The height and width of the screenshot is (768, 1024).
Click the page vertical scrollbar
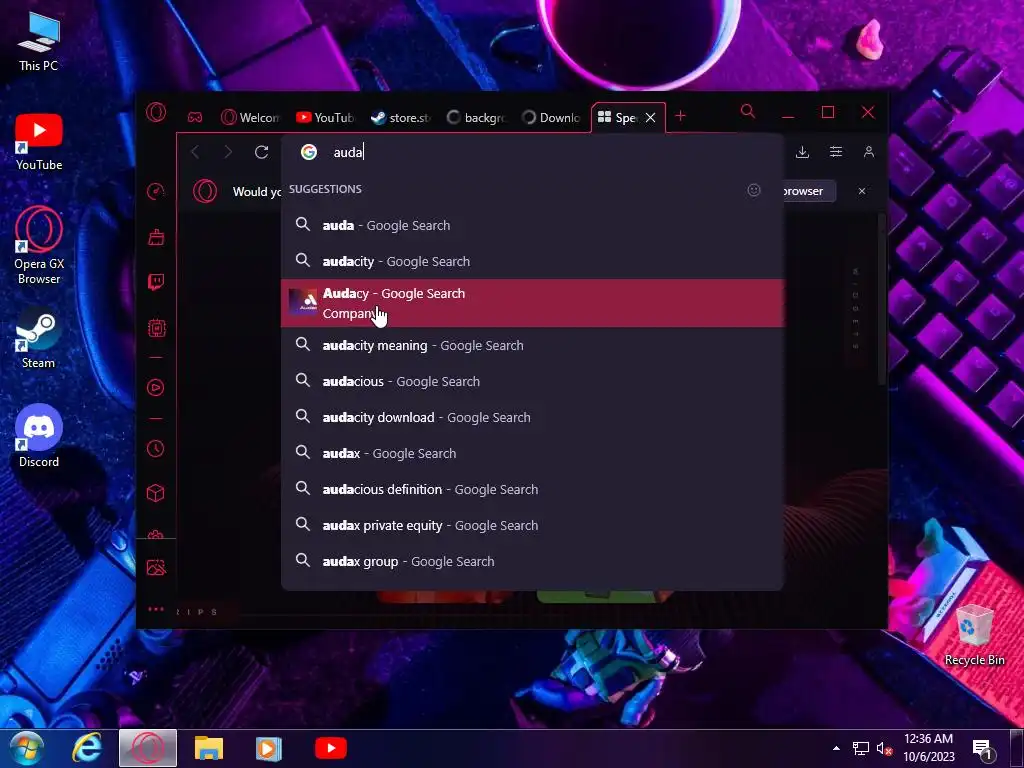point(881,300)
